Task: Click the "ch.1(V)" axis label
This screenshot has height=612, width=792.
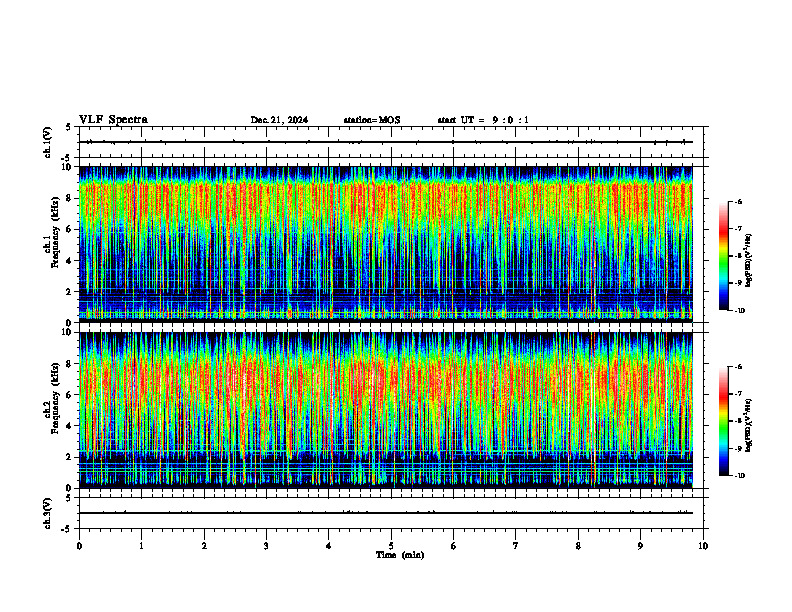Action: pos(48,142)
